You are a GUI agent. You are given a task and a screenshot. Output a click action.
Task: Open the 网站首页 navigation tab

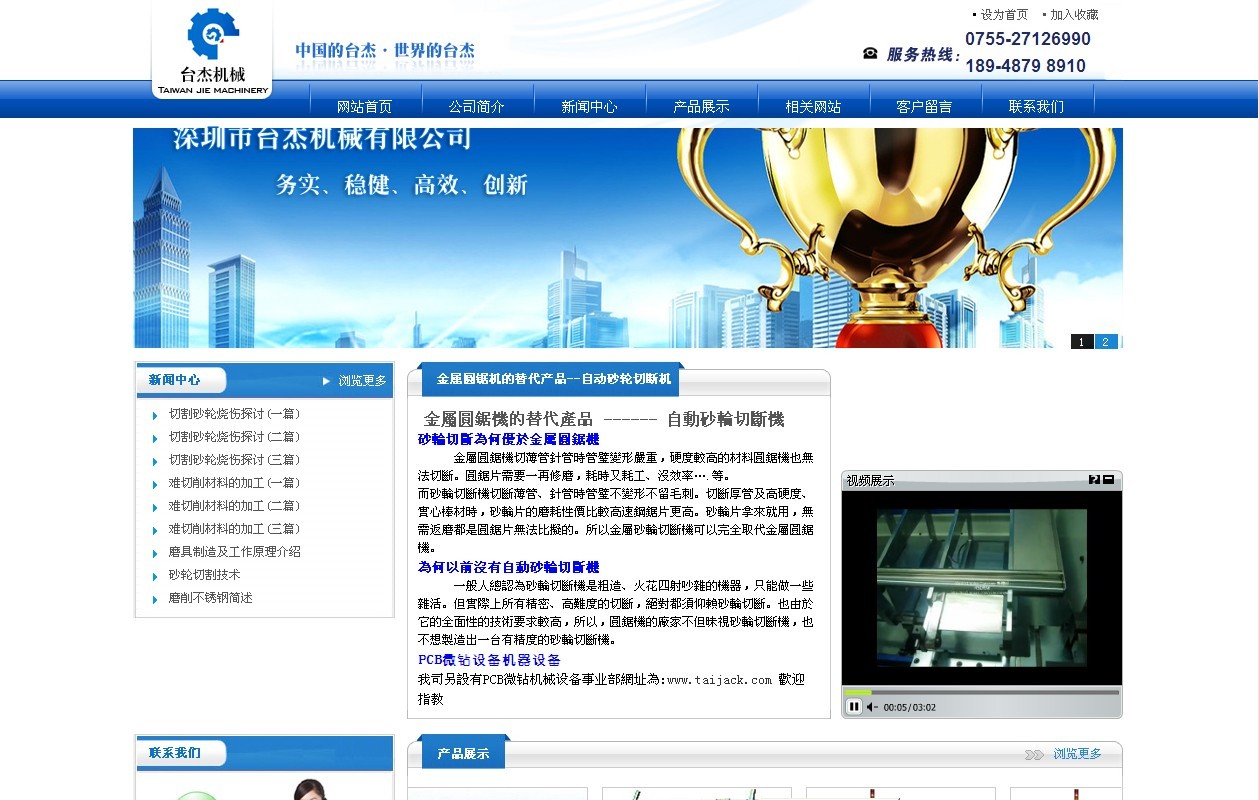click(x=364, y=106)
